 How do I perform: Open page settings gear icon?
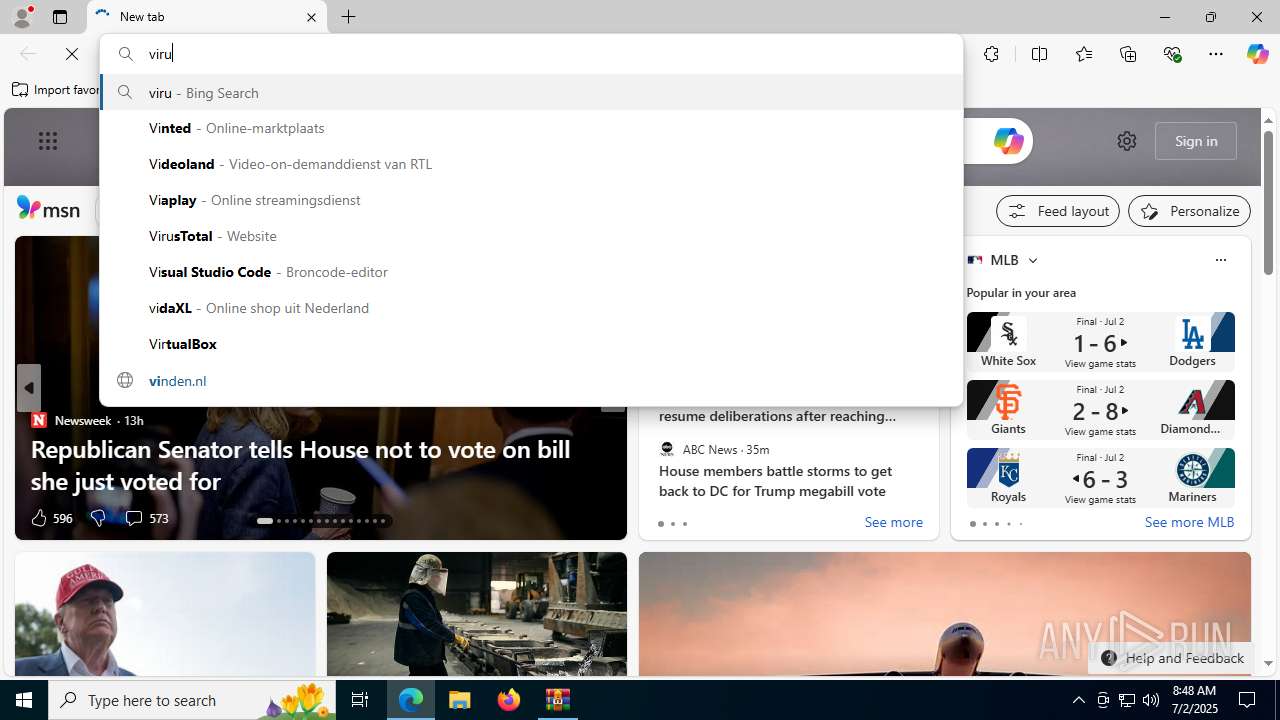click(x=1127, y=141)
